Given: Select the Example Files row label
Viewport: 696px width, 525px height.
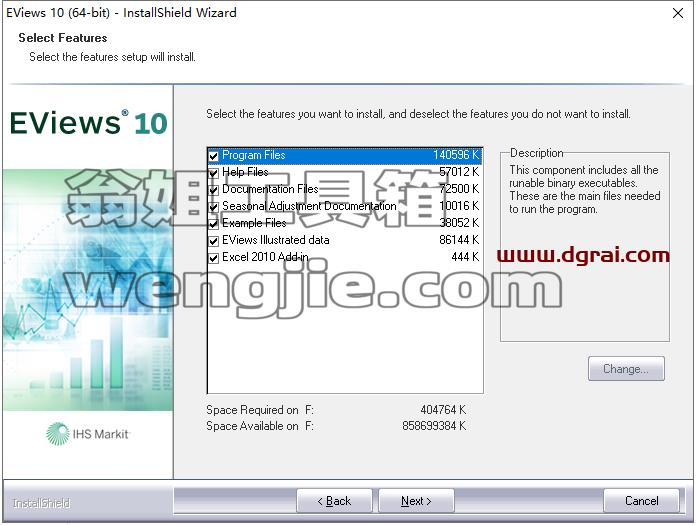Looking at the screenshot, I should pyautogui.click(x=254, y=223).
